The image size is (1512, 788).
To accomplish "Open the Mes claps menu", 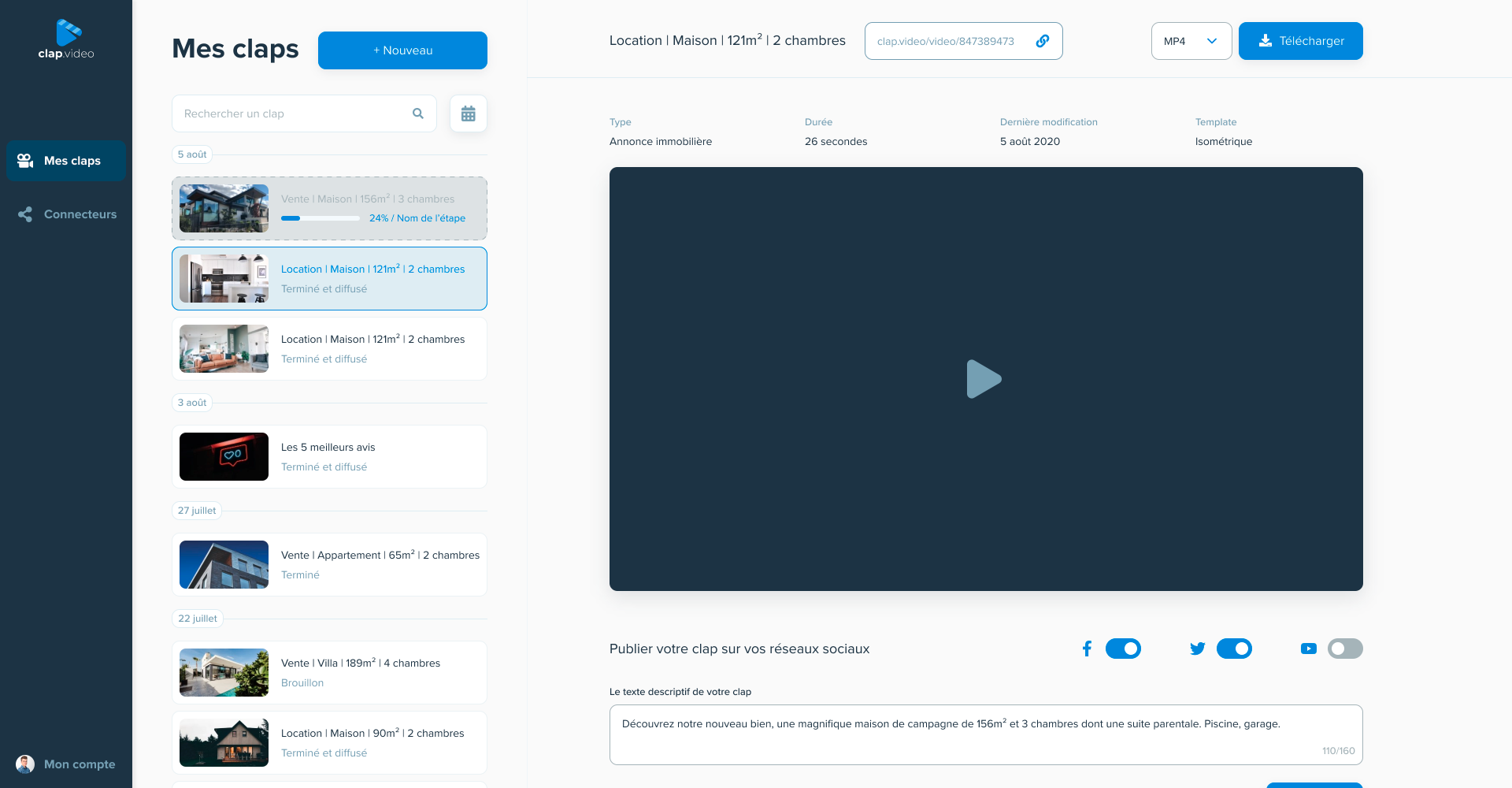I will pyautogui.click(x=66, y=161).
